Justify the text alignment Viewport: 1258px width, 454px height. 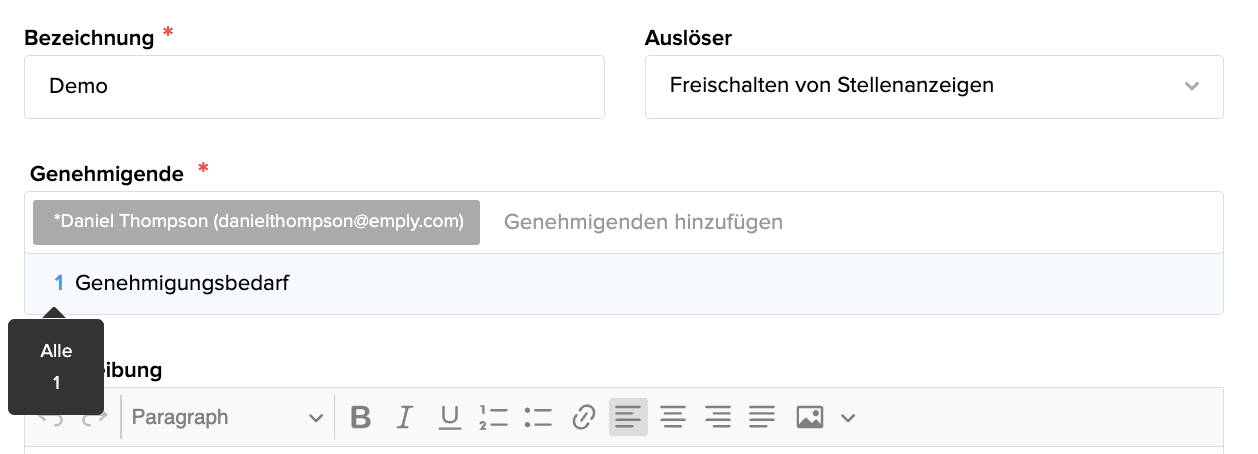point(762,417)
